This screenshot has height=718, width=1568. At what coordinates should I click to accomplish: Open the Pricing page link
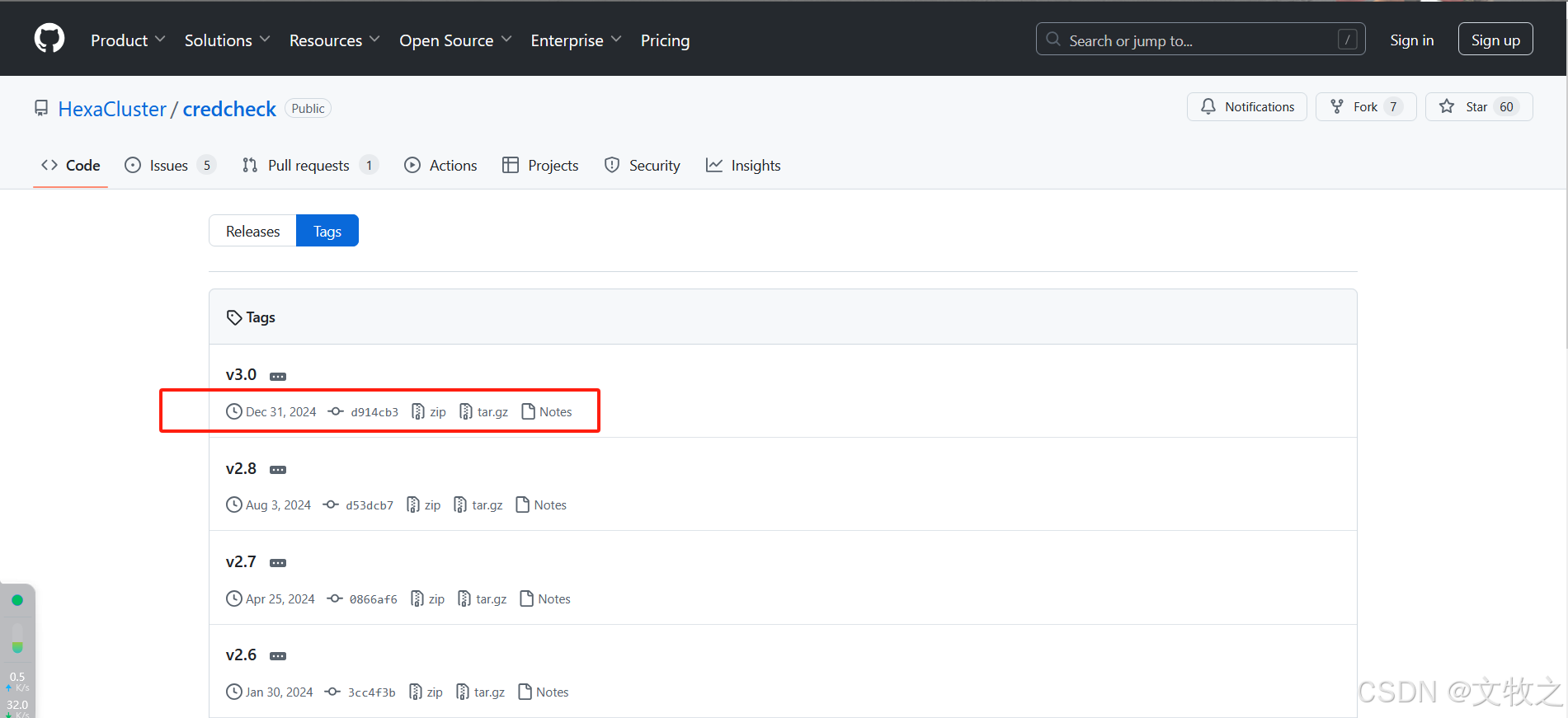click(x=665, y=40)
